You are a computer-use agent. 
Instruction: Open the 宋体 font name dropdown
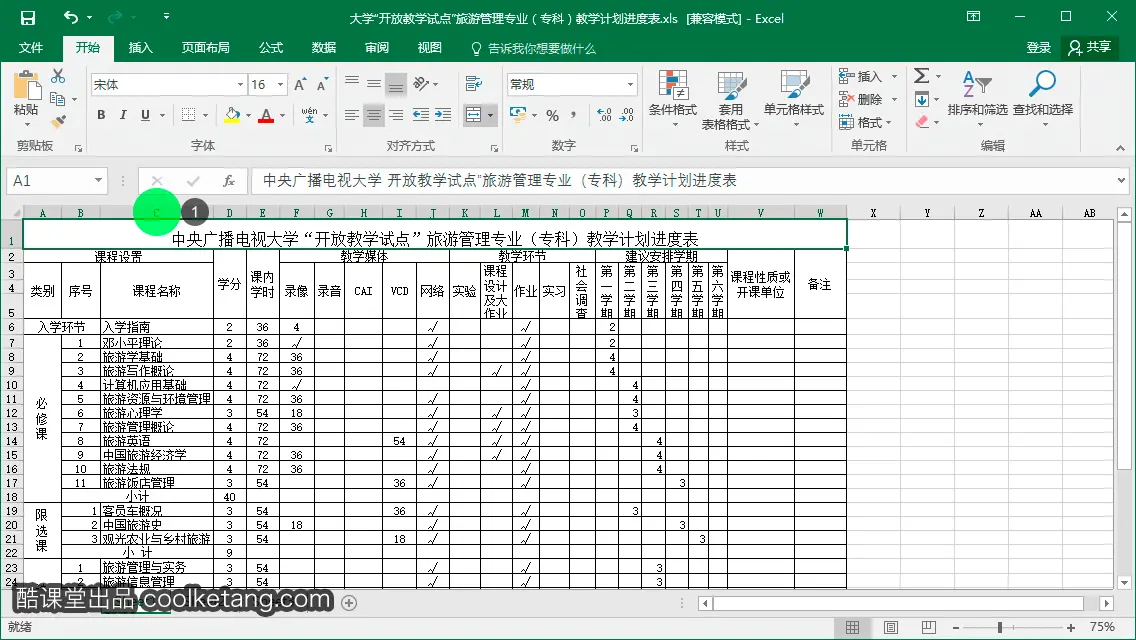pos(241,85)
